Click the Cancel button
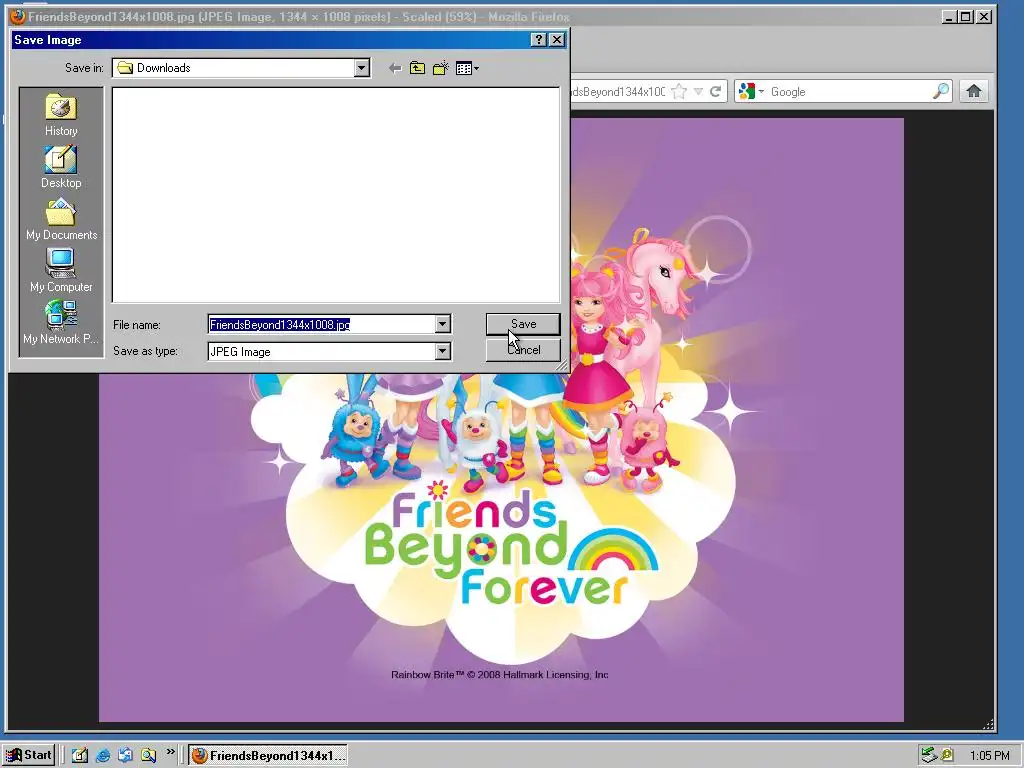Image resolution: width=1024 pixels, height=768 pixels. coord(523,350)
